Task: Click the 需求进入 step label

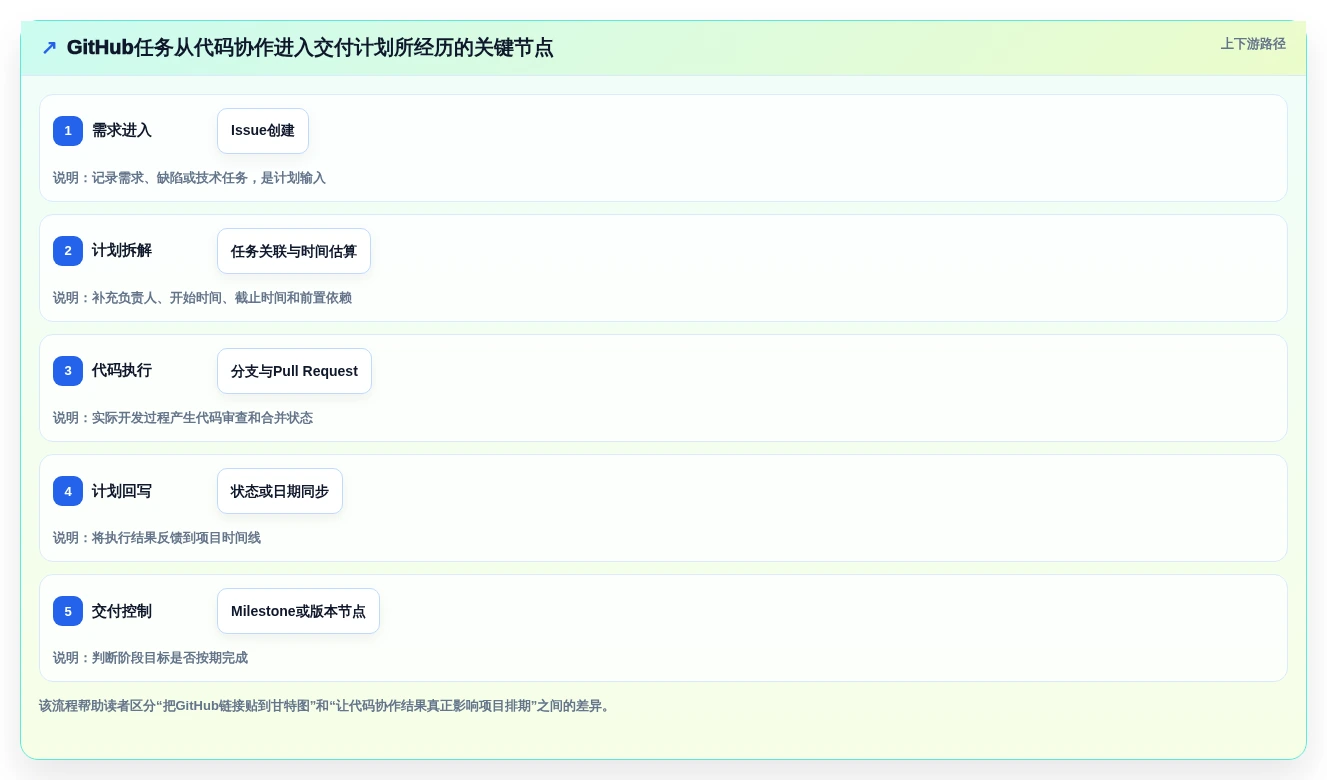Action: click(122, 131)
